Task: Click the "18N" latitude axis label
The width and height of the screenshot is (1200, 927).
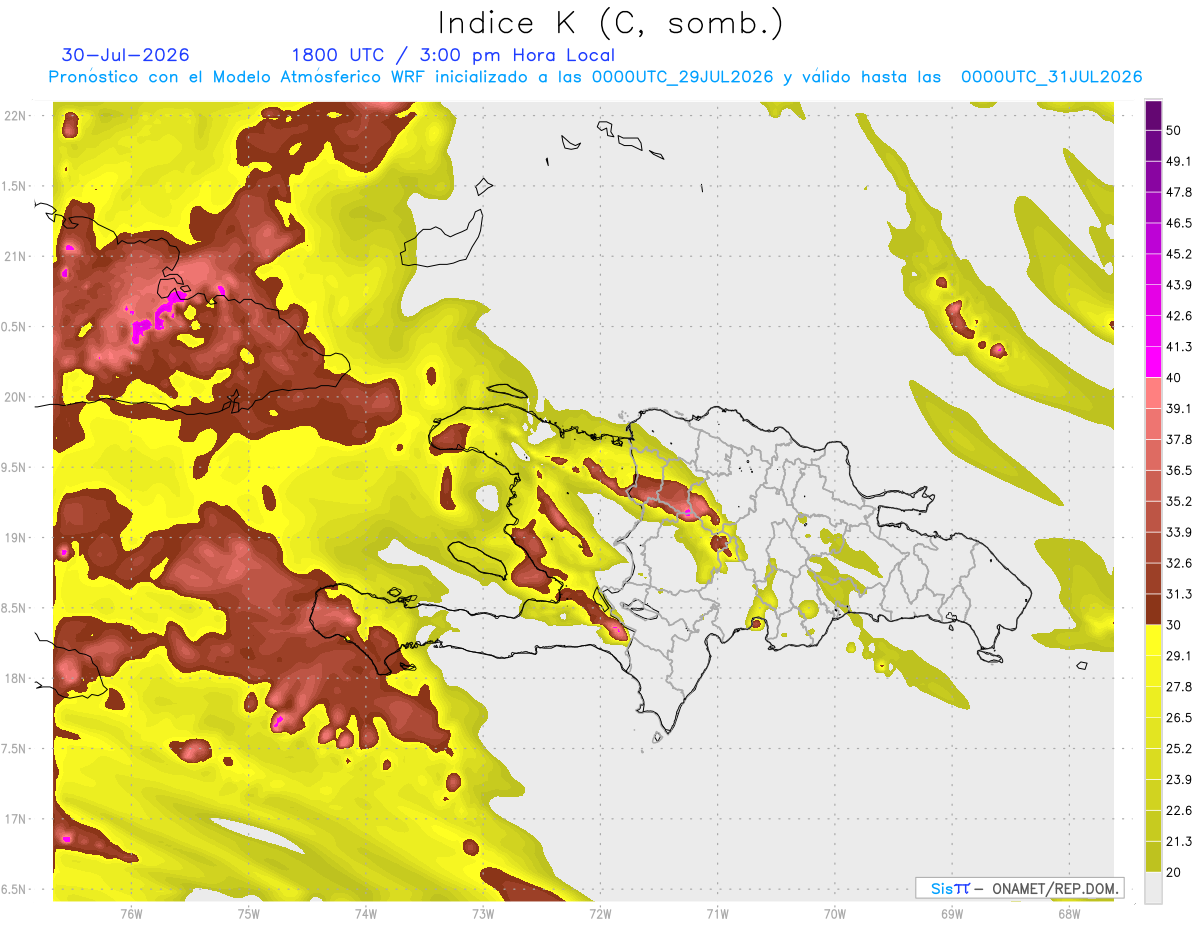Action: click(16, 679)
